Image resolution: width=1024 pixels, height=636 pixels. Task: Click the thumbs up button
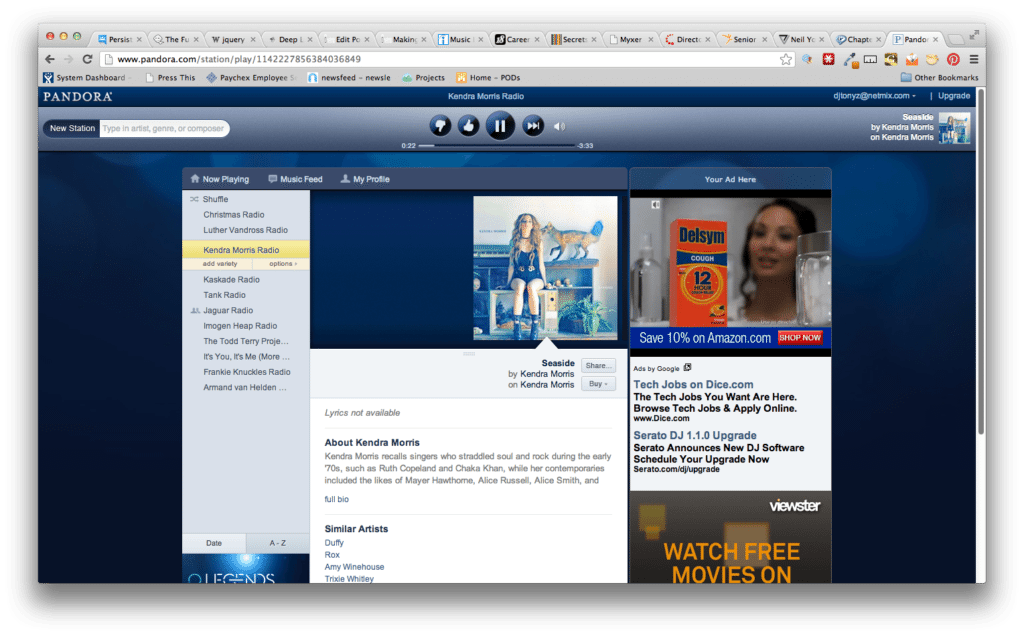[468, 125]
